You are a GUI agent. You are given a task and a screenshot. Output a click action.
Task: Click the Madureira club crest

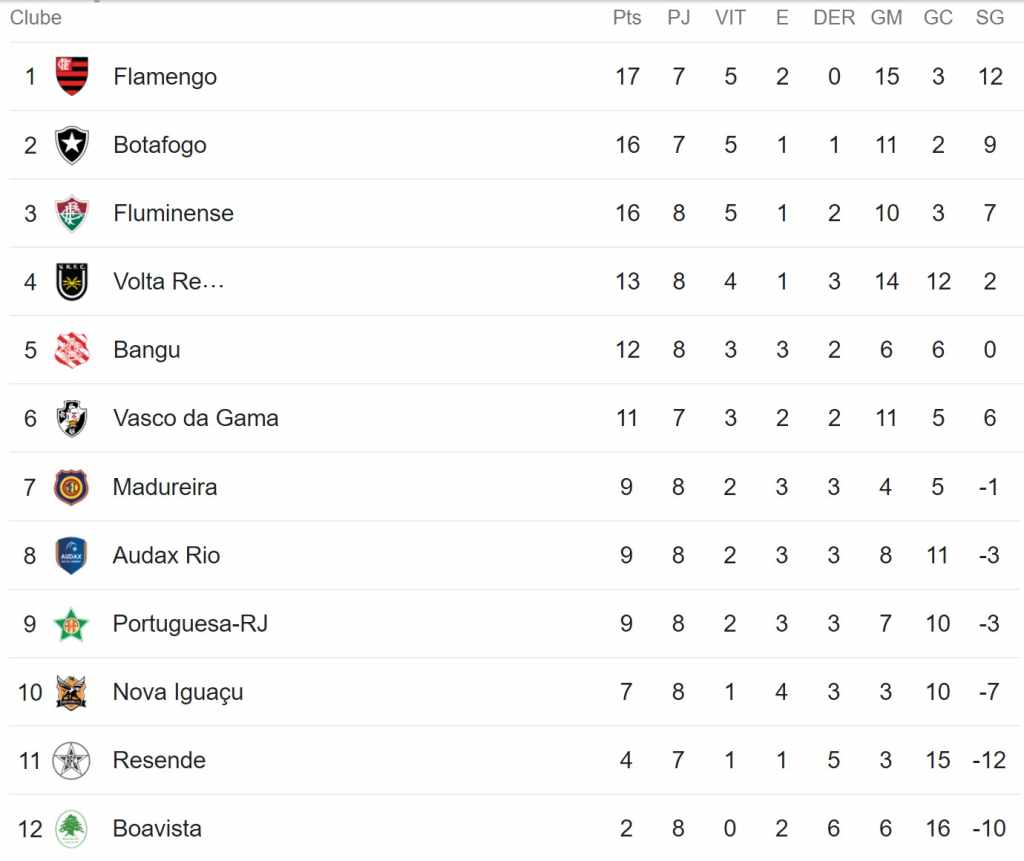(x=71, y=487)
